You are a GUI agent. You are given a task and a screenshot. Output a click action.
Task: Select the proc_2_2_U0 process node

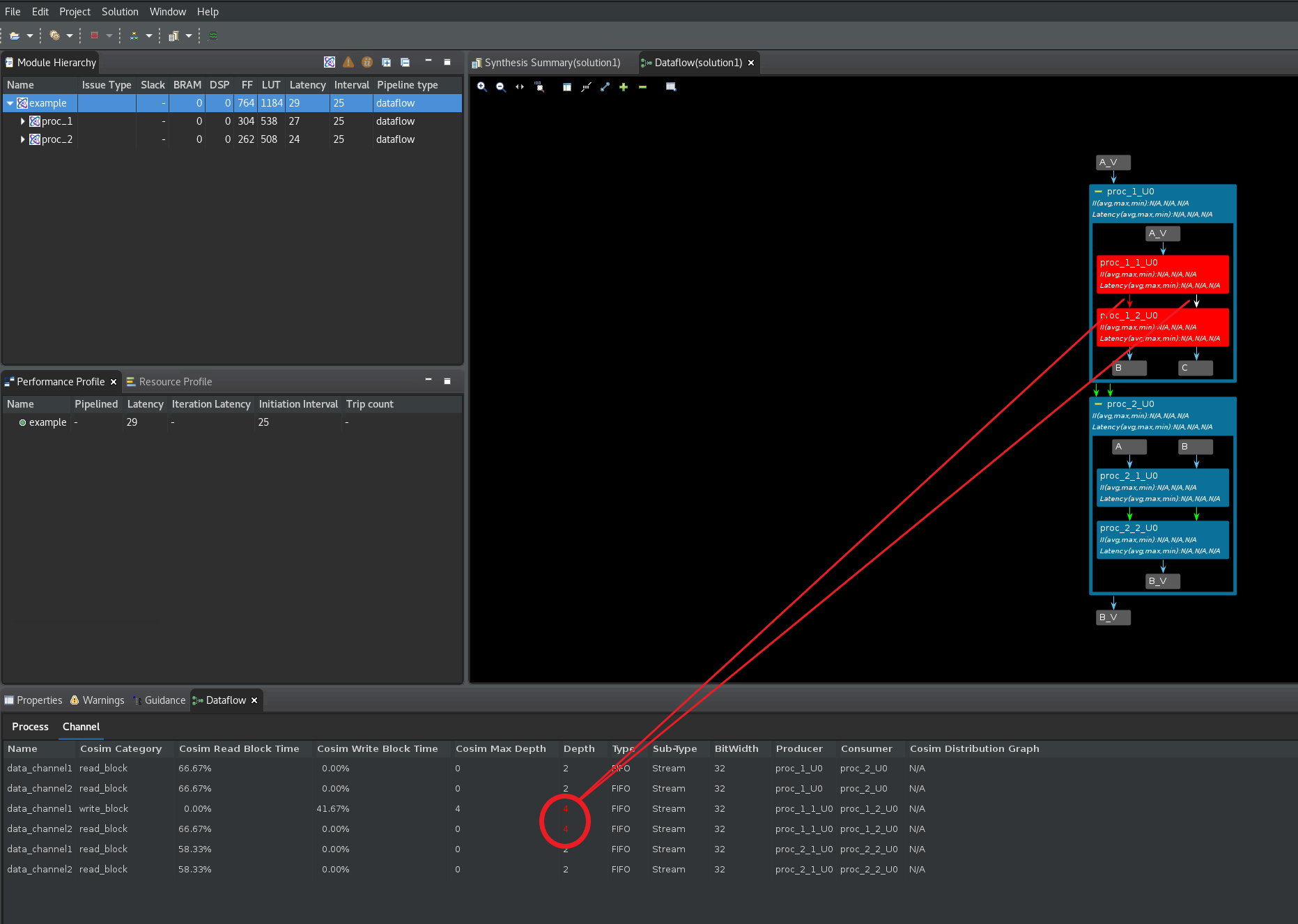[1163, 539]
